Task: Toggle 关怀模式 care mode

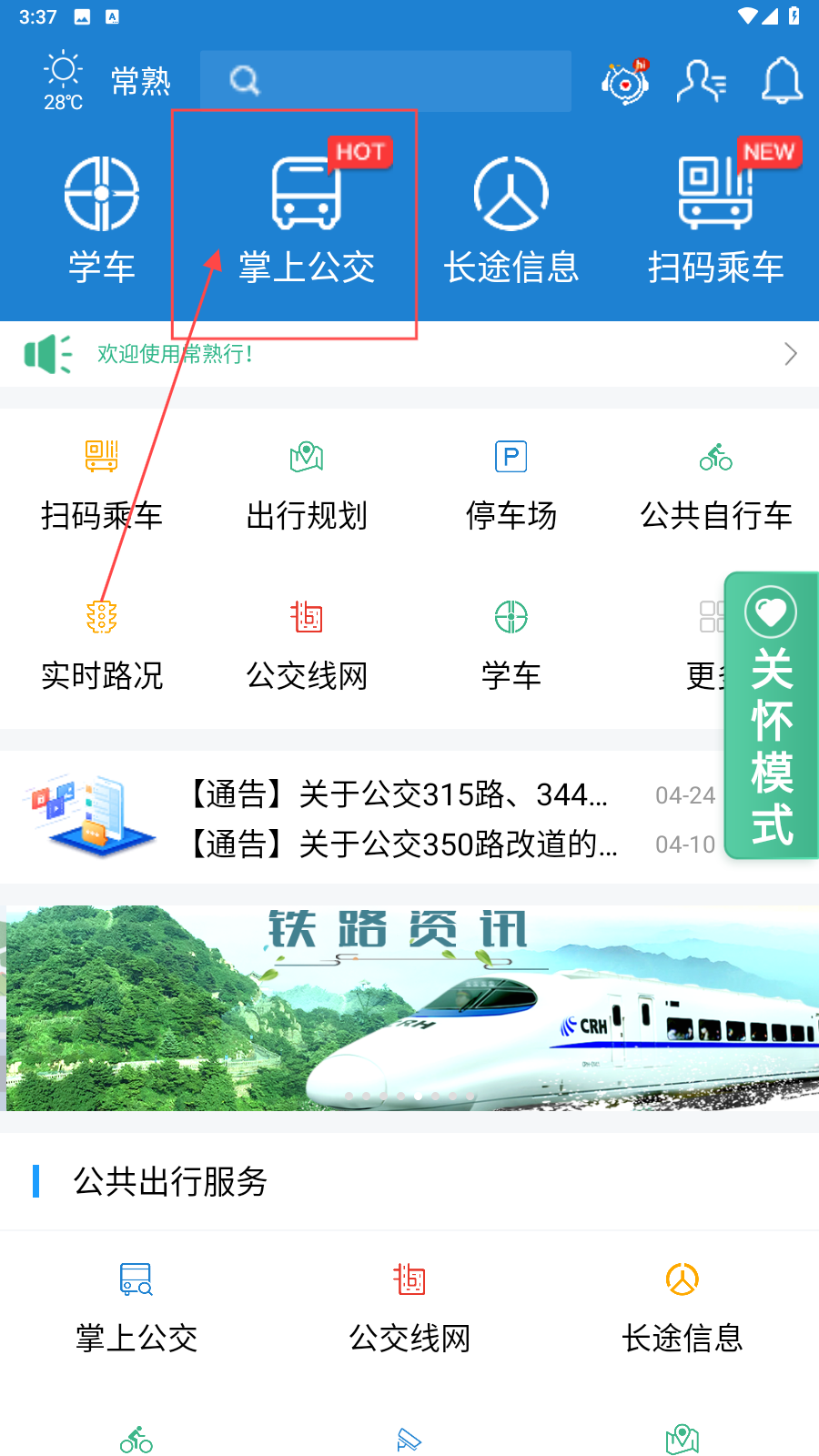Action: click(x=772, y=715)
